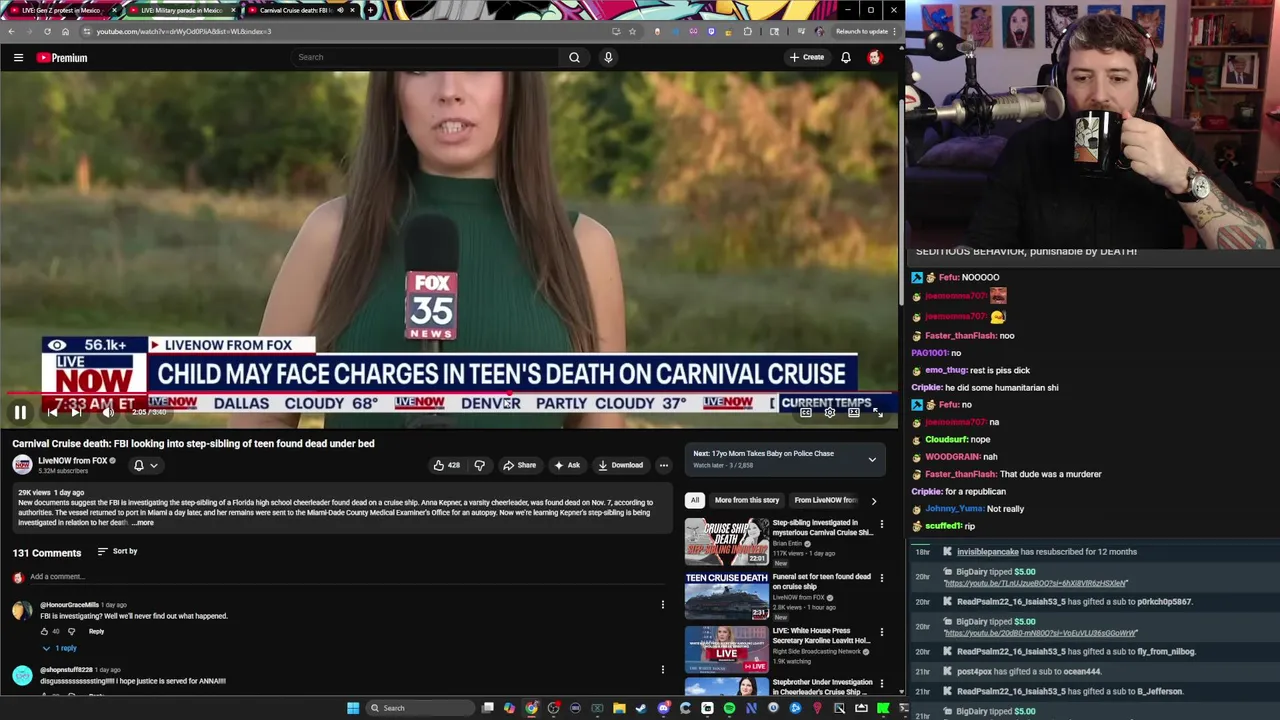Viewport: 1280px width, 720px height.
Task: Open the Create menu
Action: coord(807,57)
